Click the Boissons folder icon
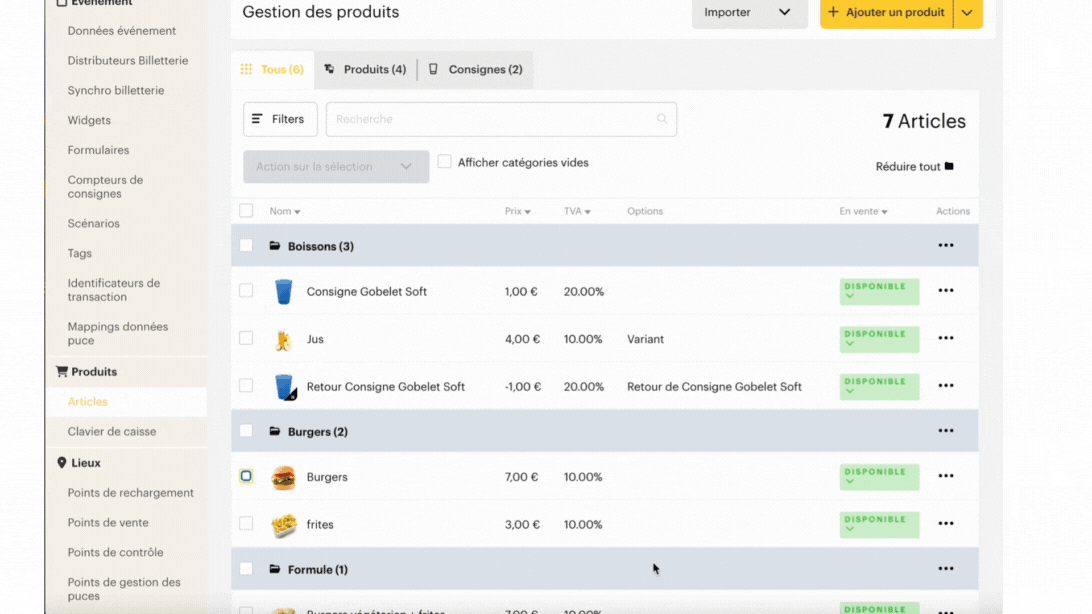 [275, 246]
